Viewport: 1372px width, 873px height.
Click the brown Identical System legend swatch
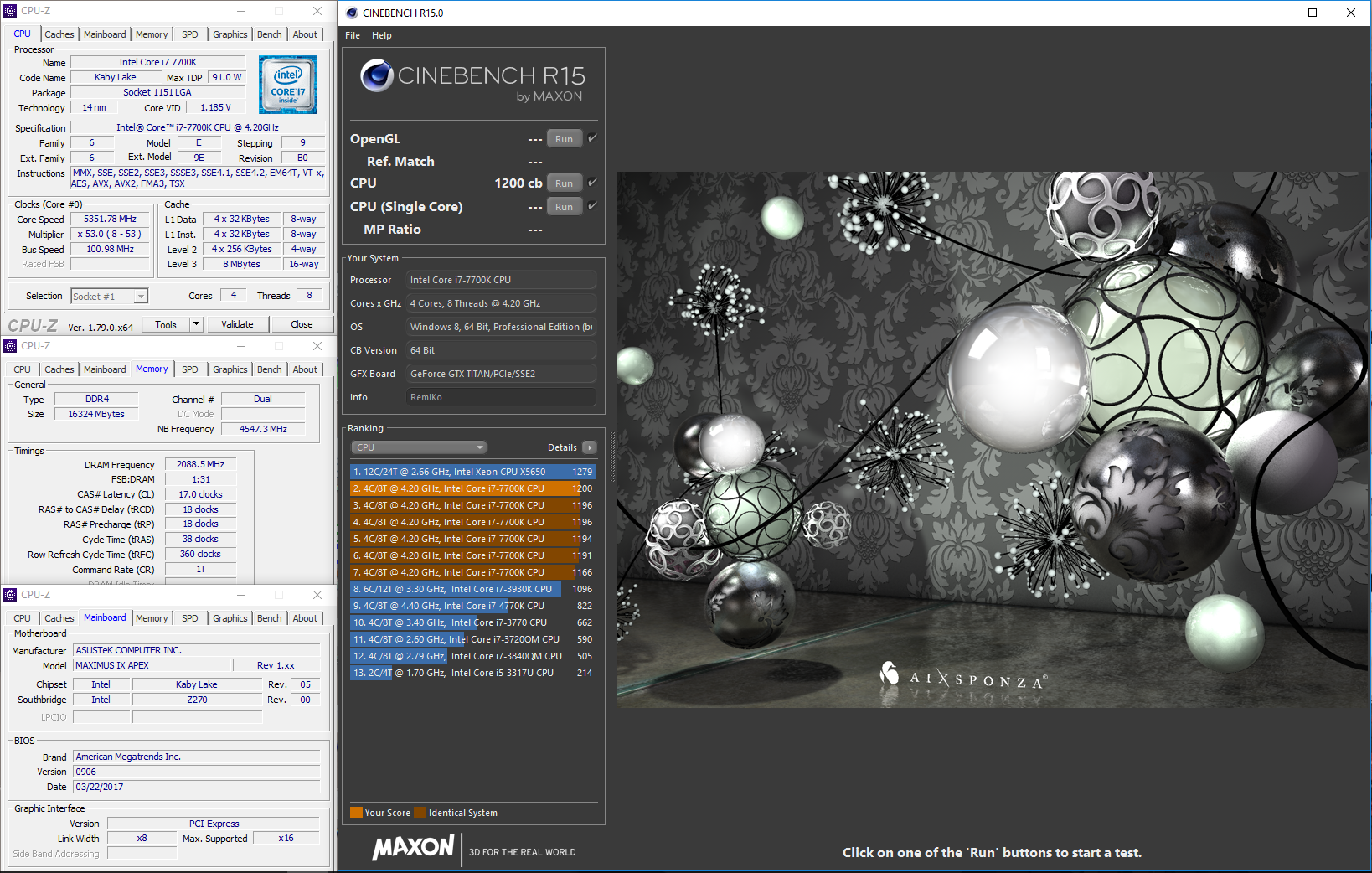pos(420,812)
